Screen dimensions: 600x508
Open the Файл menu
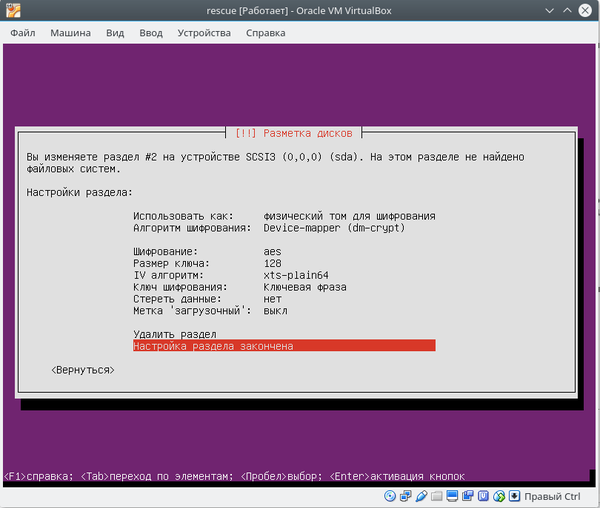pos(23,33)
